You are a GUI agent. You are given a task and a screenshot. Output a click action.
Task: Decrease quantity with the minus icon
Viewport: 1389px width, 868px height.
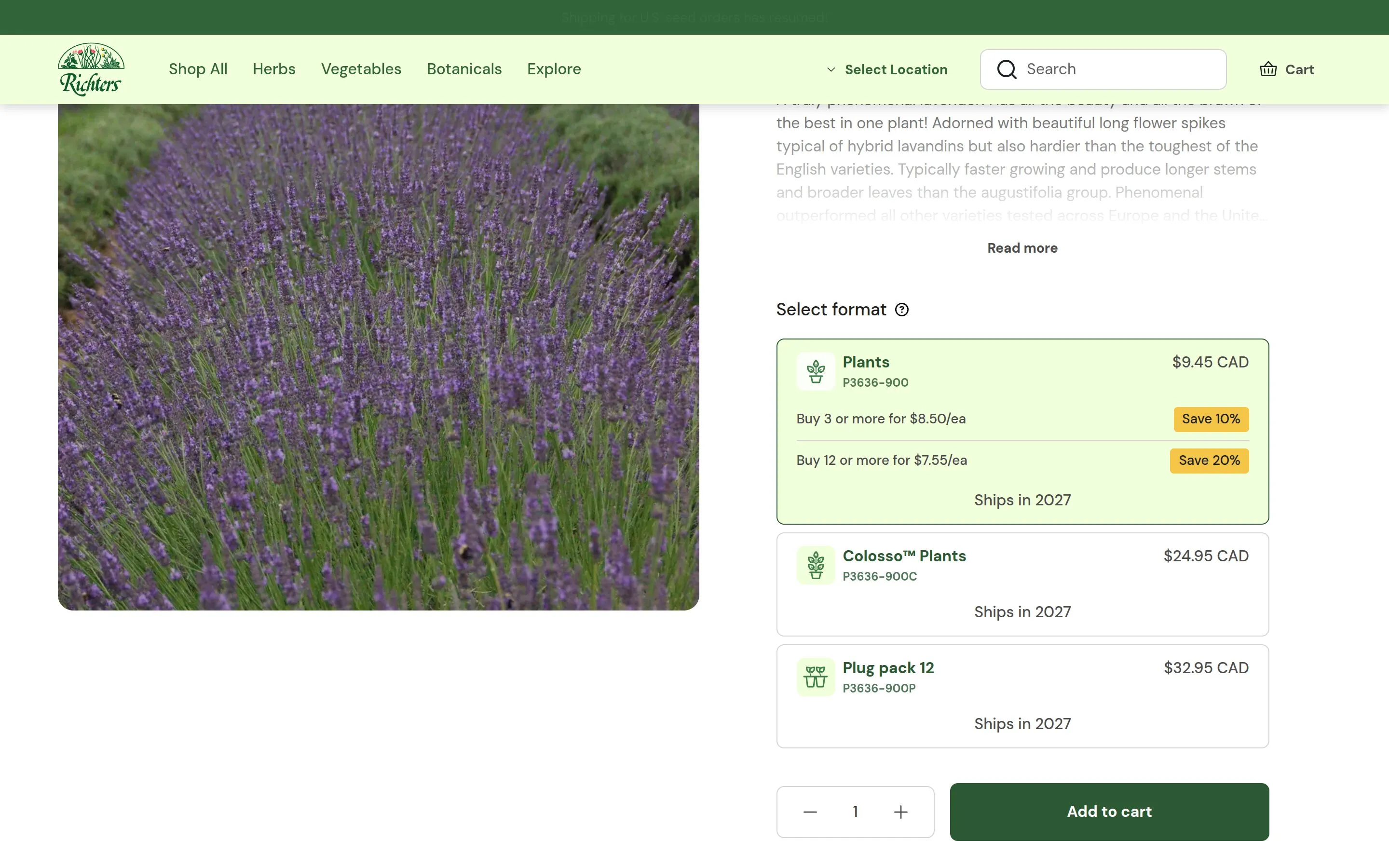tap(810, 812)
